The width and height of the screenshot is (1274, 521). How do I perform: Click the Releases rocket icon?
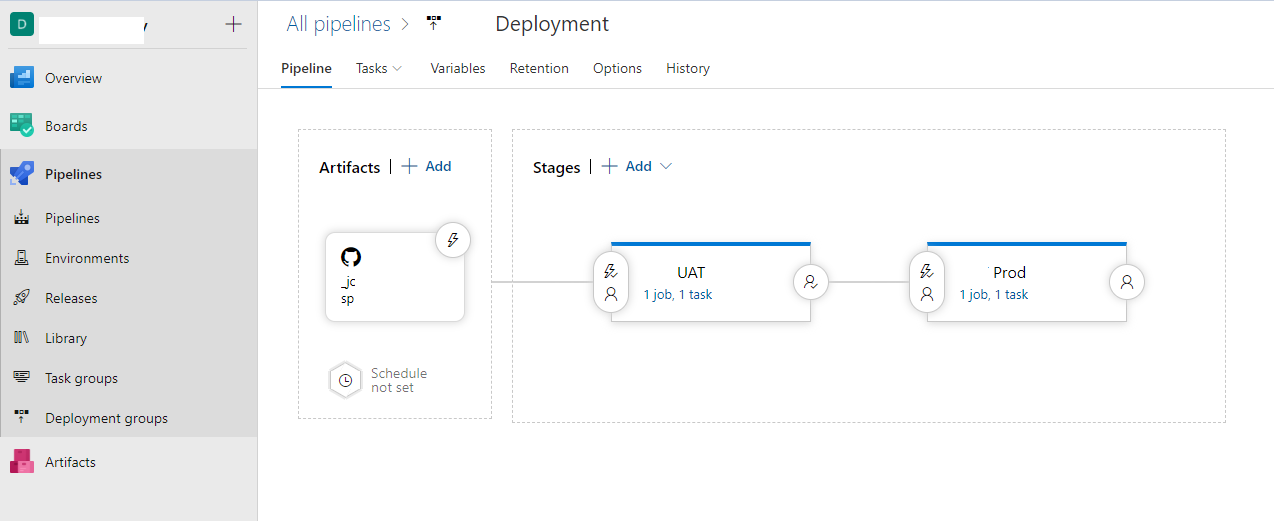pos(22,298)
